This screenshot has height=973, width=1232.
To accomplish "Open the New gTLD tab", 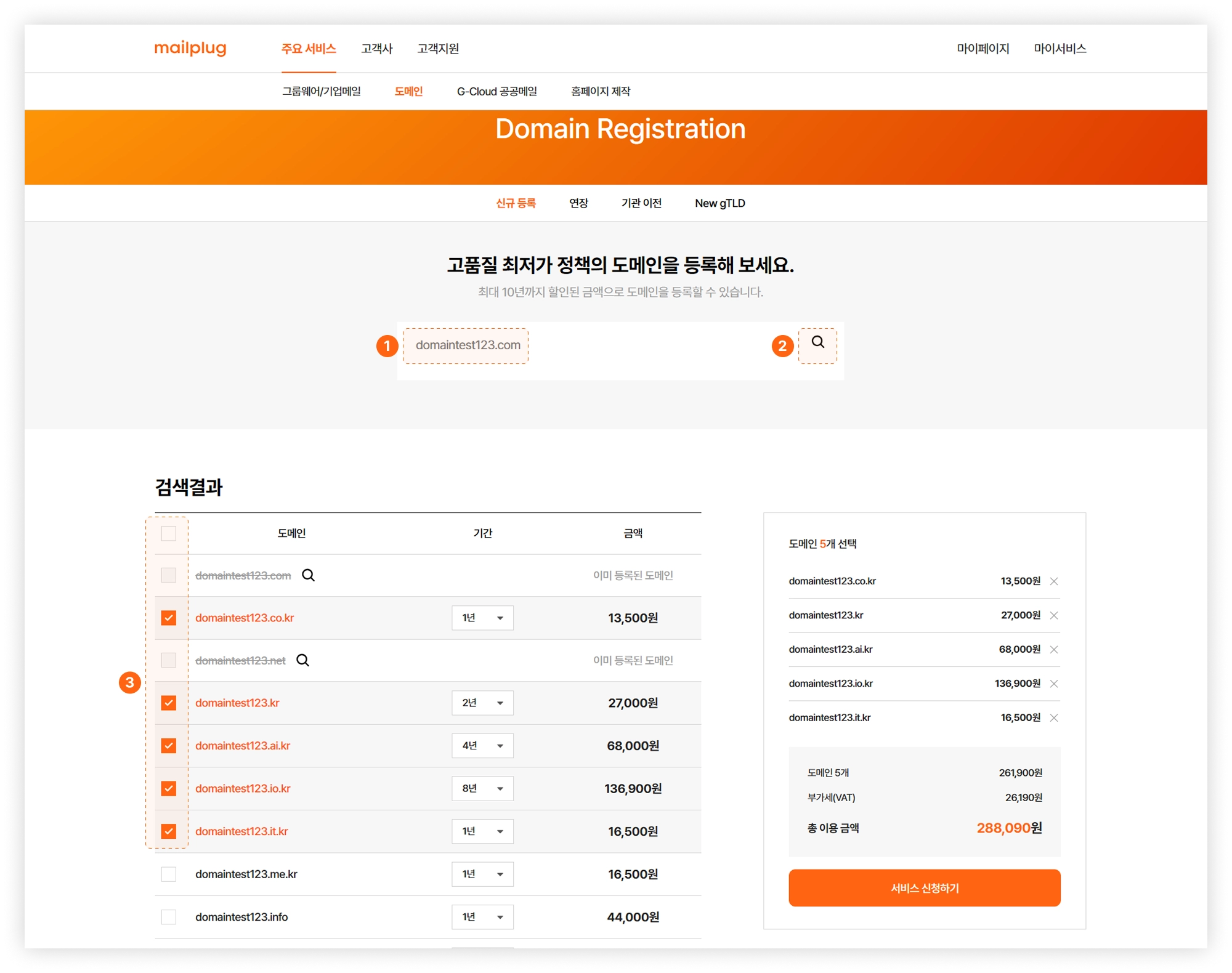I will coord(719,203).
